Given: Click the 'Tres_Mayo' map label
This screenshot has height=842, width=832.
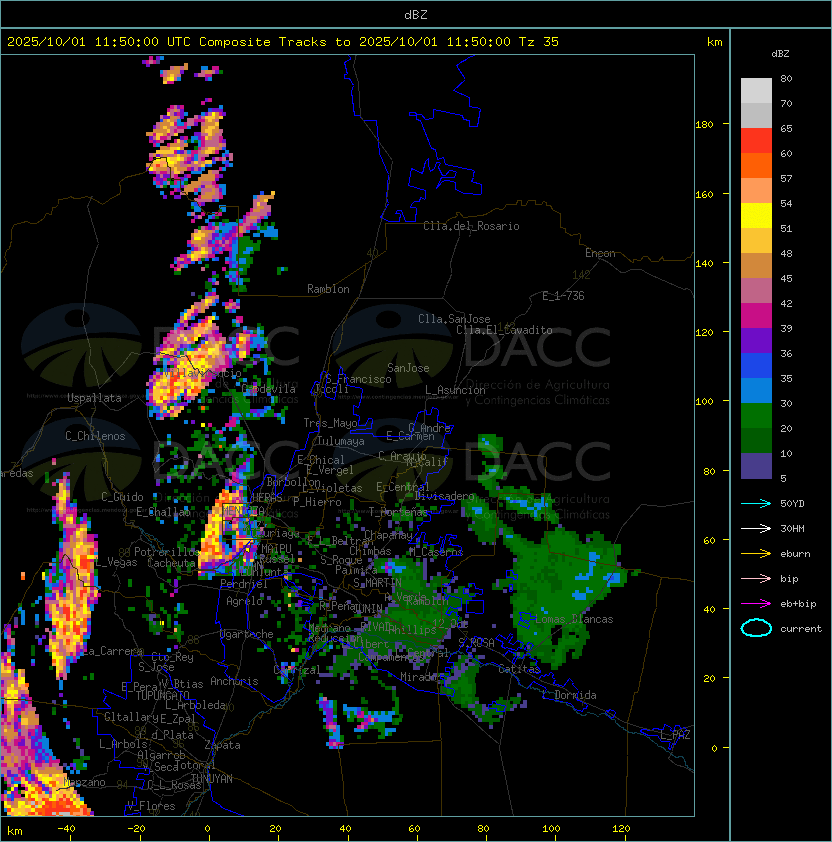Looking at the screenshot, I should pyautogui.click(x=330, y=423).
